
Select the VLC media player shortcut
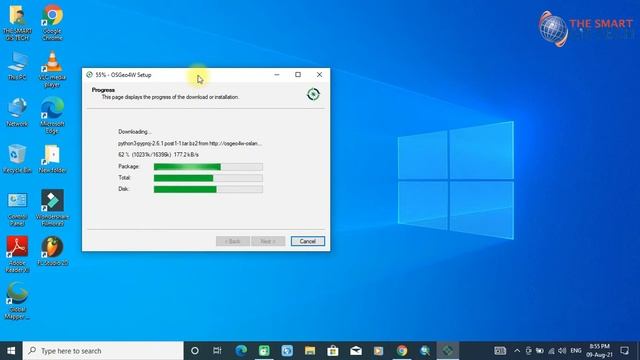click(x=52, y=69)
